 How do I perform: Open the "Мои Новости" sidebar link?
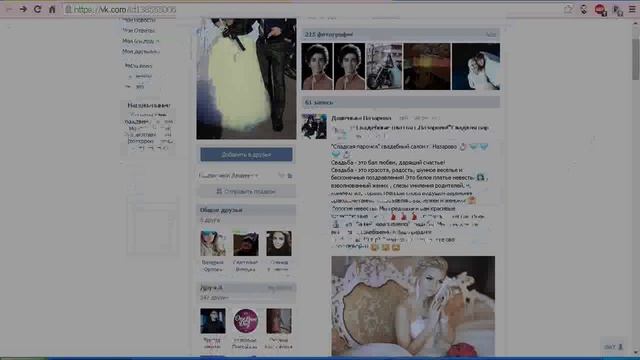(x=139, y=20)
